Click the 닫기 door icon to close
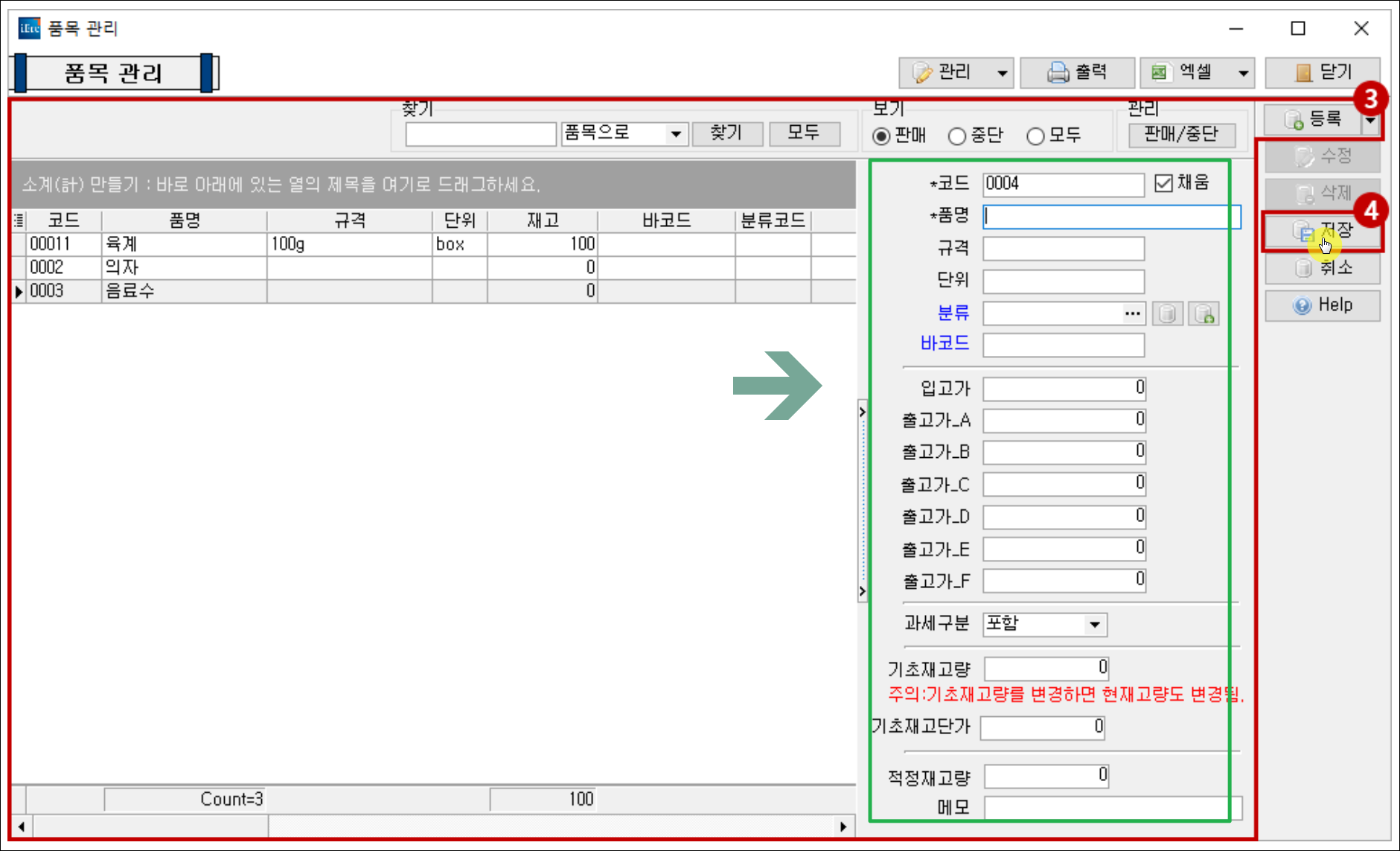Screen dimensions: 1400x851 1304,71
